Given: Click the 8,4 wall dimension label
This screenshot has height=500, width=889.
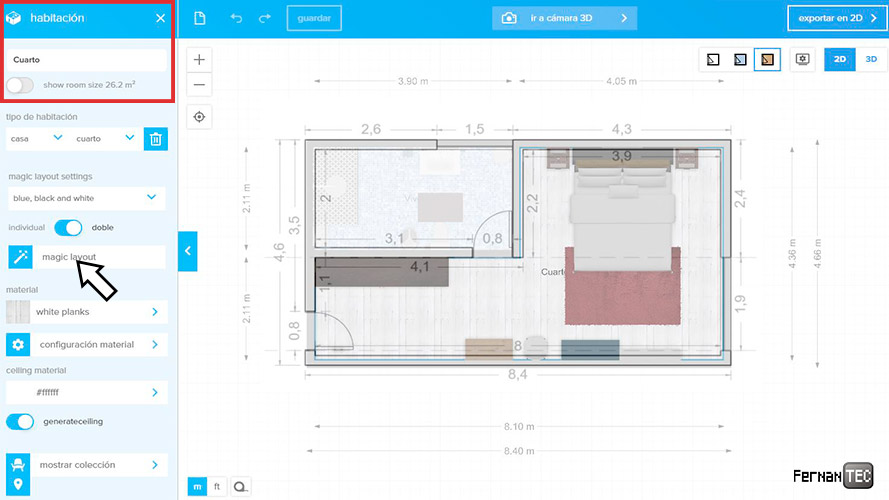Looking at the screenshot, I should pos(517,374).
